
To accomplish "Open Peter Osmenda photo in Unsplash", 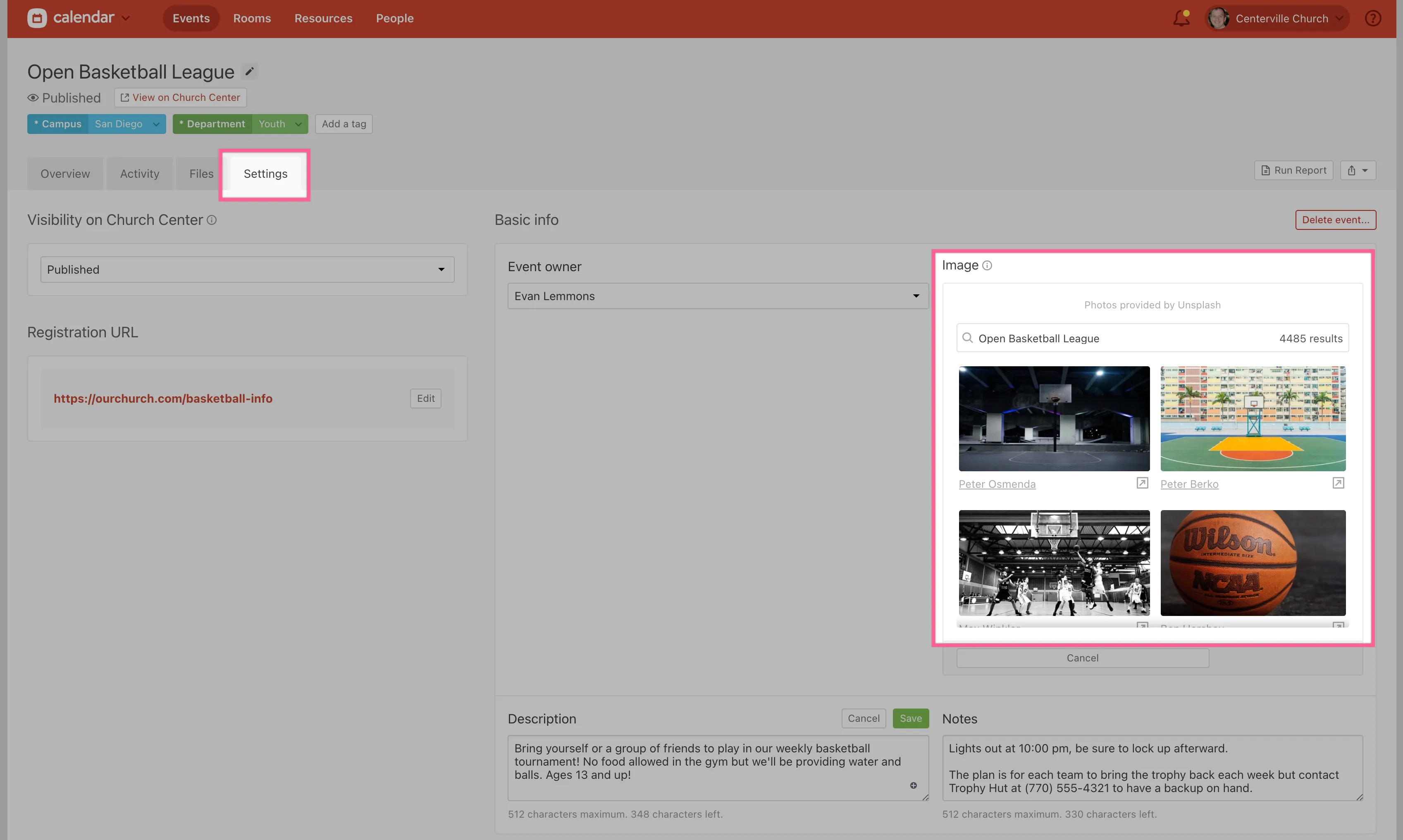I will tap(1142, 483).
